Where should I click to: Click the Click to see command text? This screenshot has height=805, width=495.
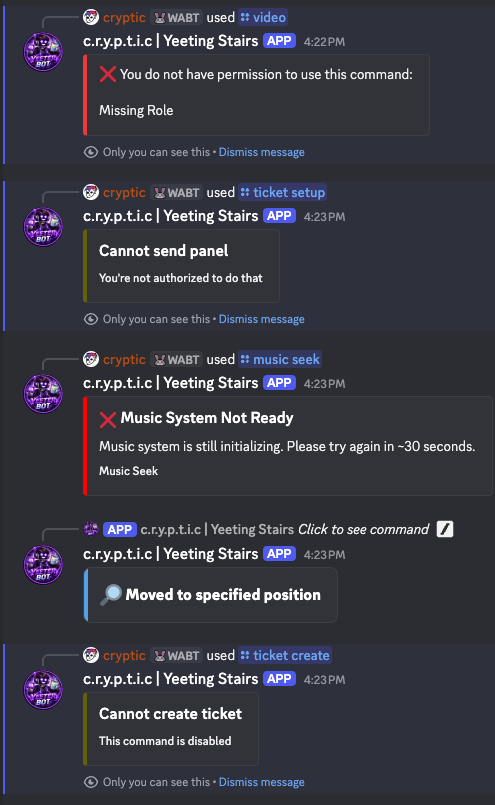click(x=364, y=529)
